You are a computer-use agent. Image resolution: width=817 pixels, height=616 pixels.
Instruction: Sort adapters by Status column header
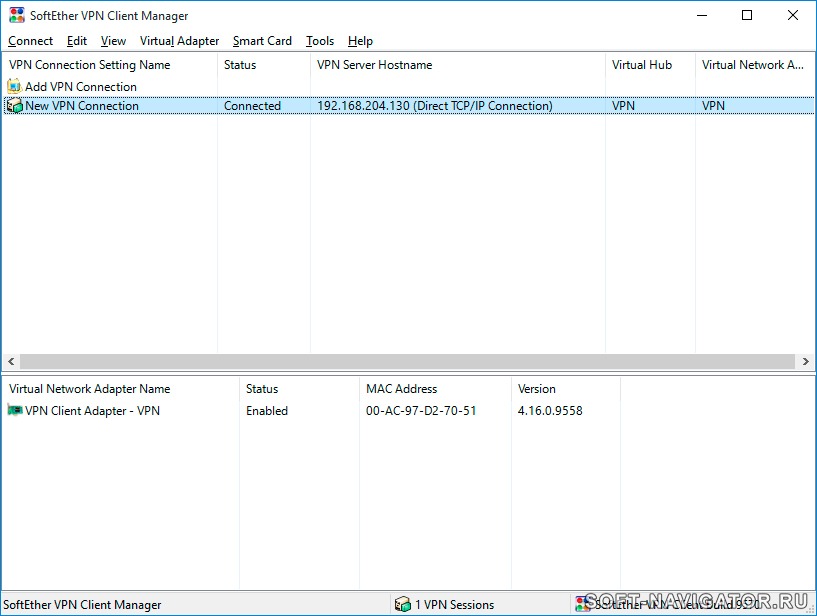tap(299, 389)
